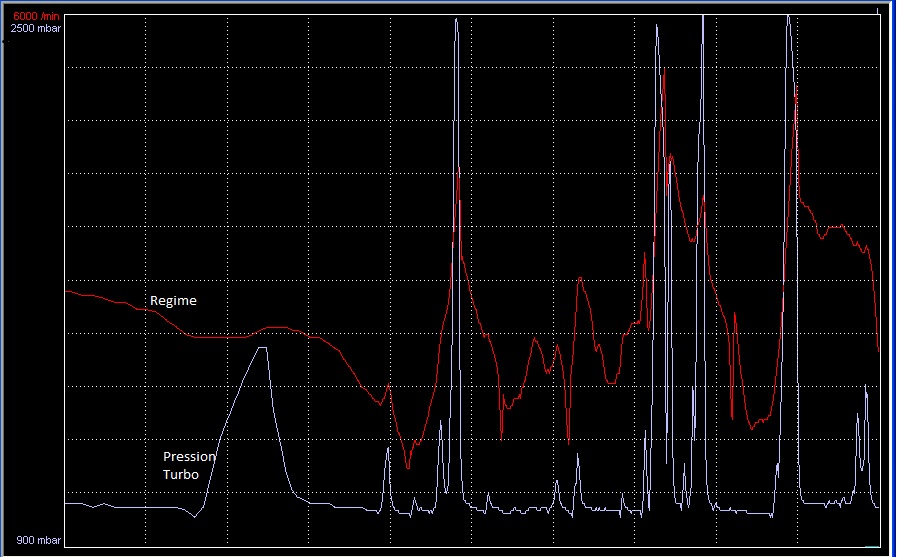The height and width of the screenshot is (557, 899).
Task: Click the rightmost tall turbo pressure peak
Action: click(788, 16)
